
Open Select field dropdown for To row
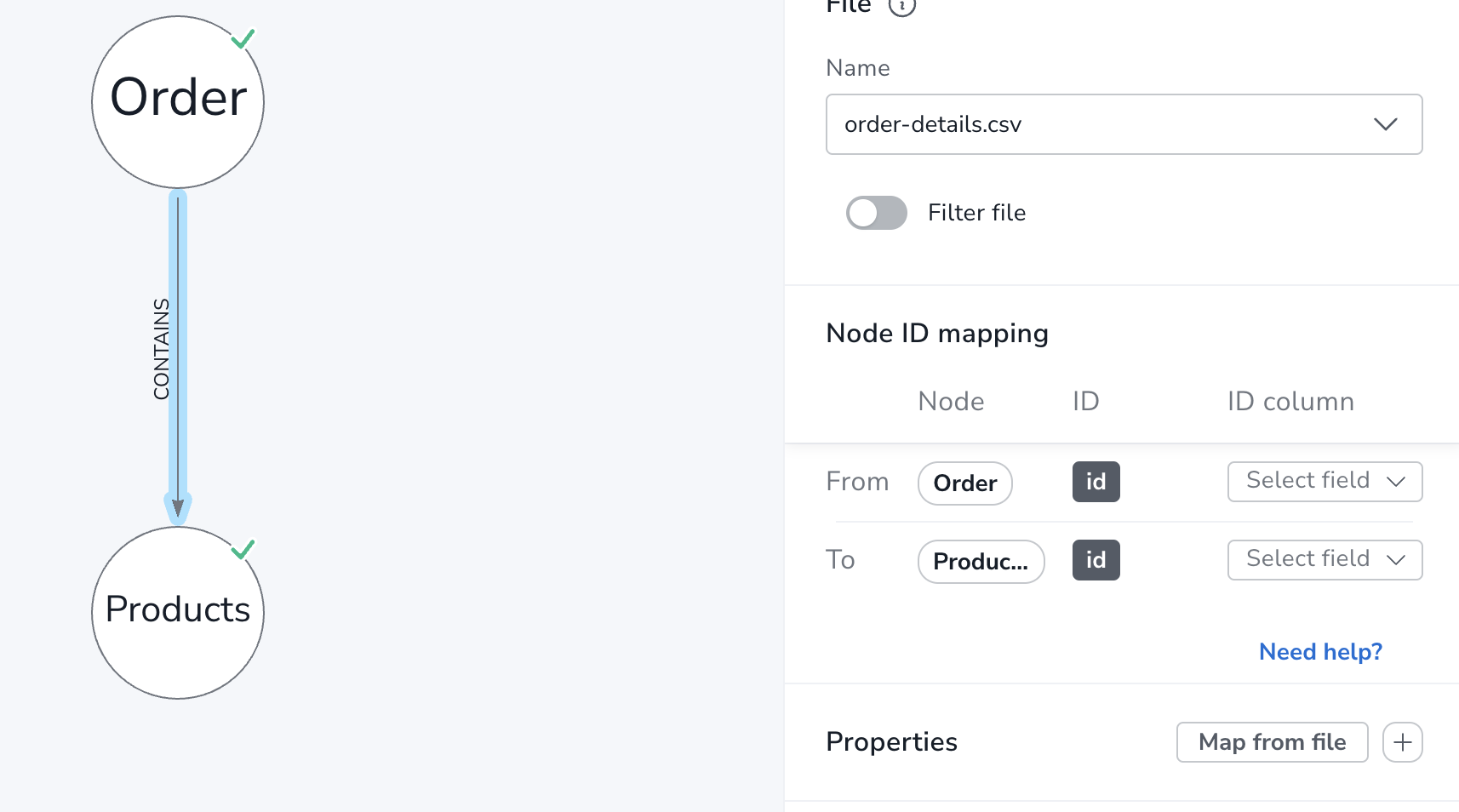coord(1325,560)
